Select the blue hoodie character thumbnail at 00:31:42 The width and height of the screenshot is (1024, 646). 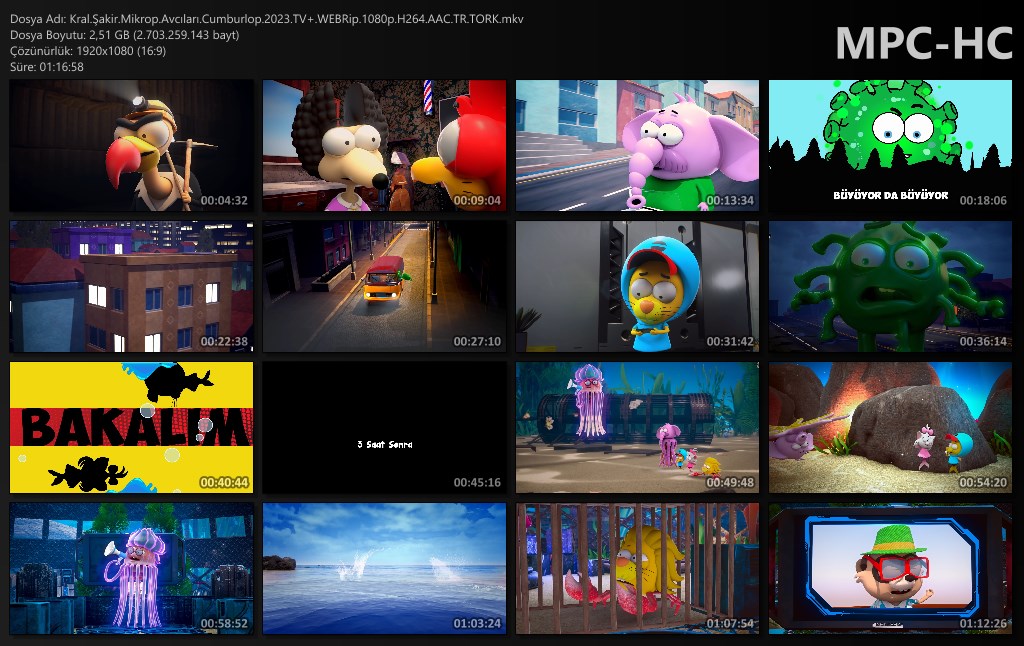[x=637, y=286]
